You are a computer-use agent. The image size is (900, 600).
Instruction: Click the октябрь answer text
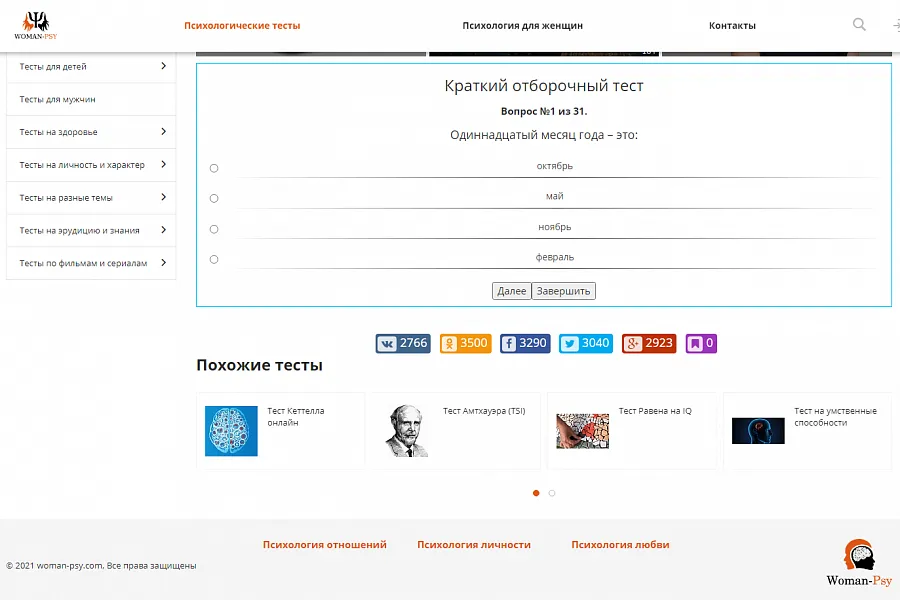tap(554, 166)
